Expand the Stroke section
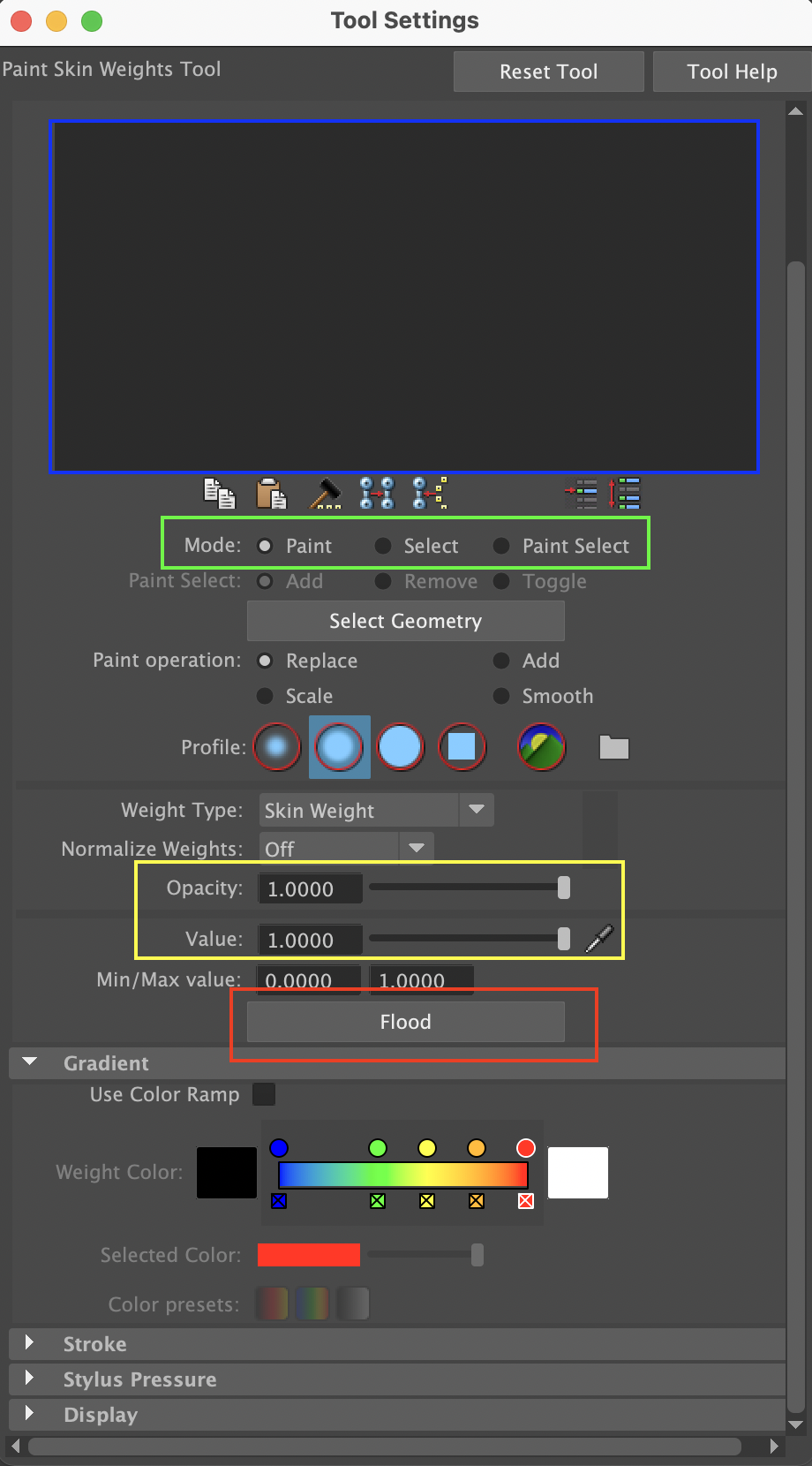This screenshot has height=1466, width=812. (30, 1343)
